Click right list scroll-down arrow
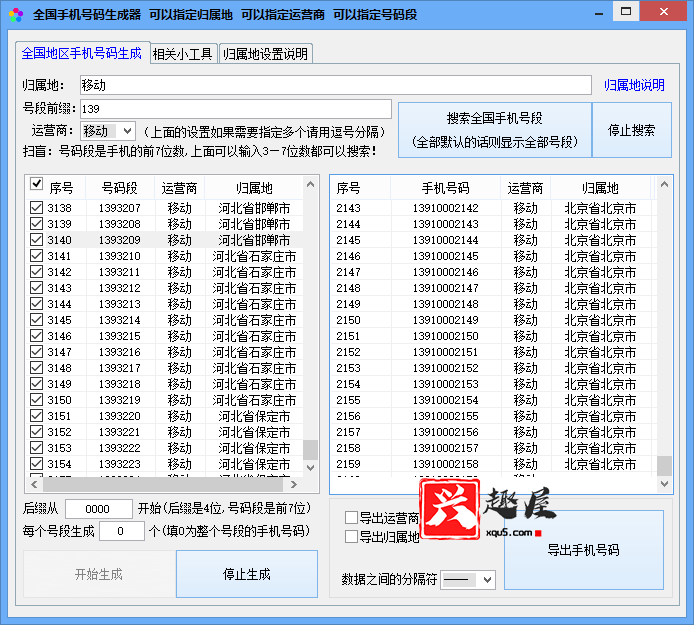The width and height of the screenshot is (694, 625). click(x=664, y=484)
